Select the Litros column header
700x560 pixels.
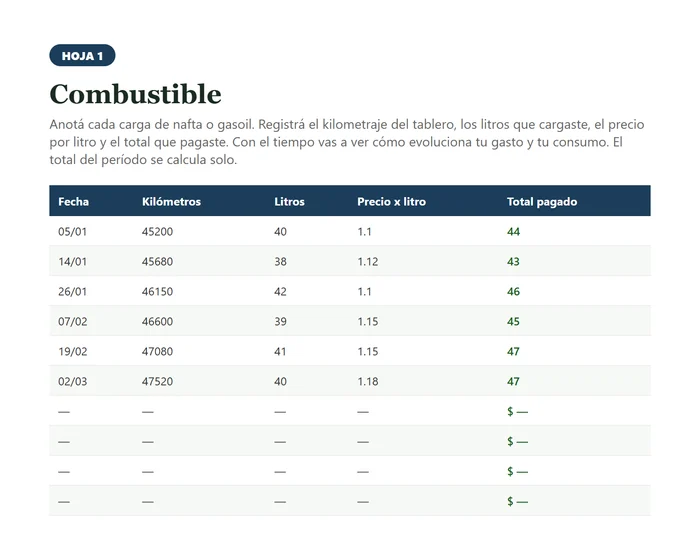[289, 201]
